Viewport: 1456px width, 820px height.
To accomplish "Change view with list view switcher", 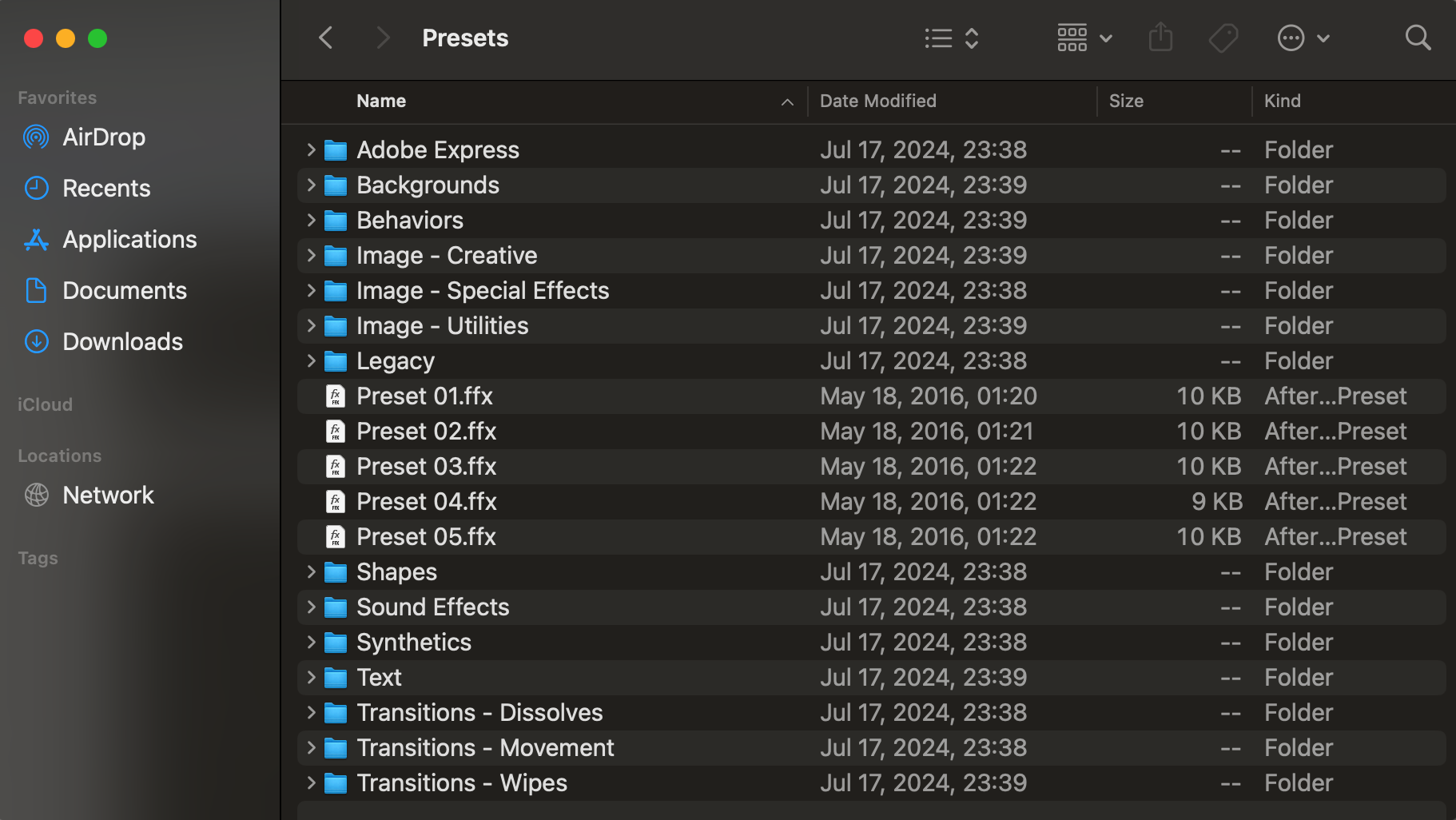I will pyautogui.click(x=951, y=38).
